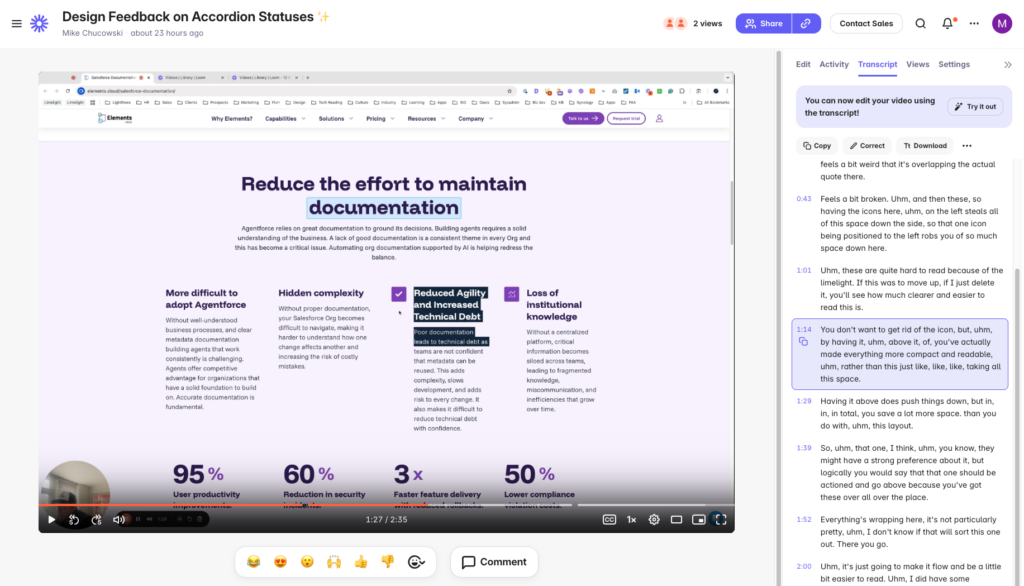This screenshot has width=1024, height=586.
Task: Open video player settings gear
Action: pos(654,519)
